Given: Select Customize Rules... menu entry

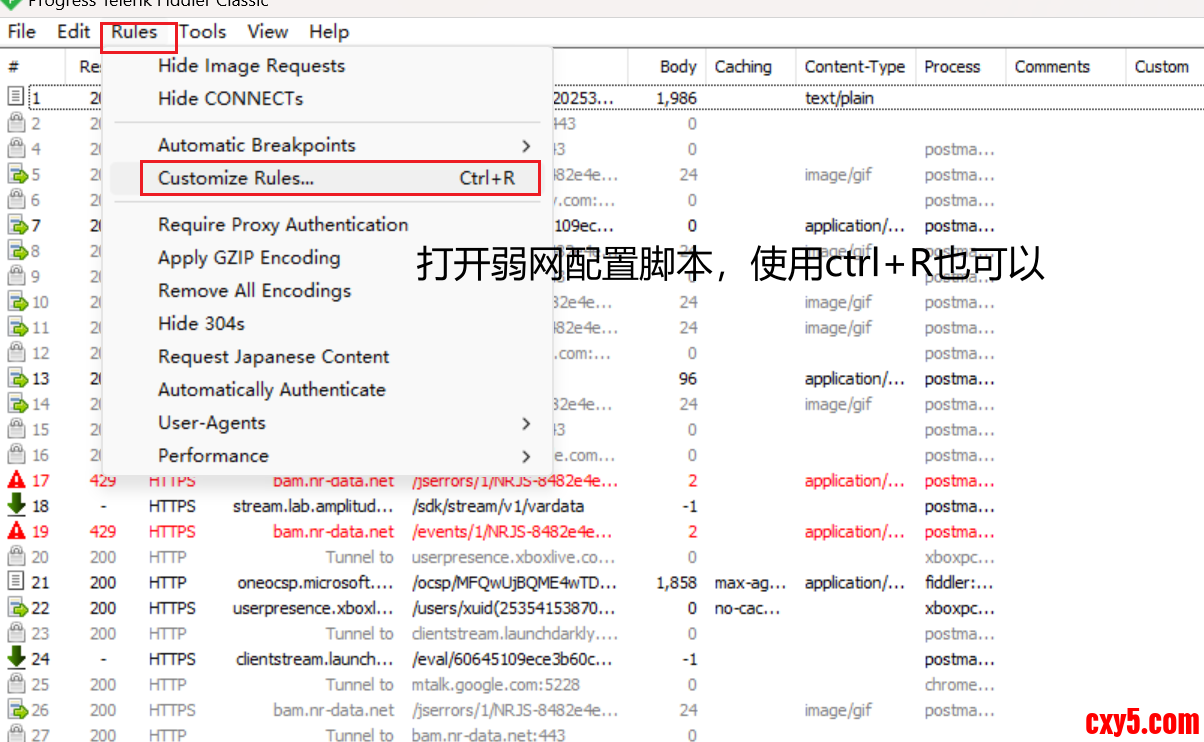Looking at the screenshot, I should [327, 178].
